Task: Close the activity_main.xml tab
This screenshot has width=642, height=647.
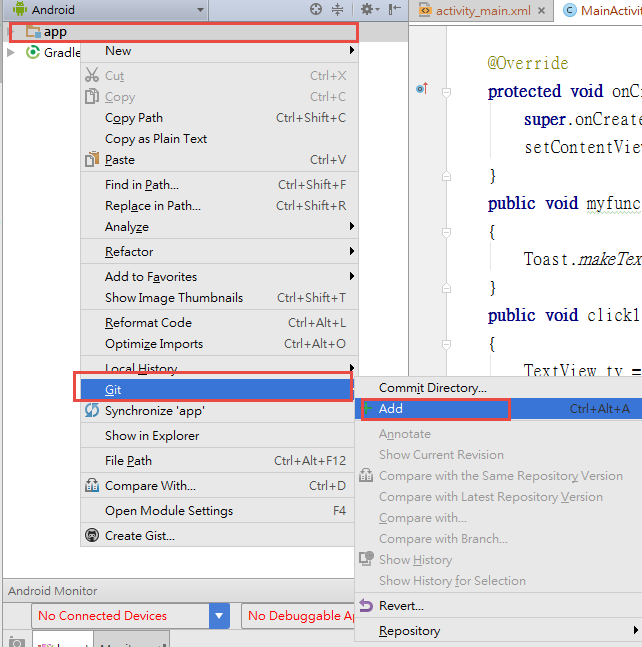Action: [x=542, y=10]
